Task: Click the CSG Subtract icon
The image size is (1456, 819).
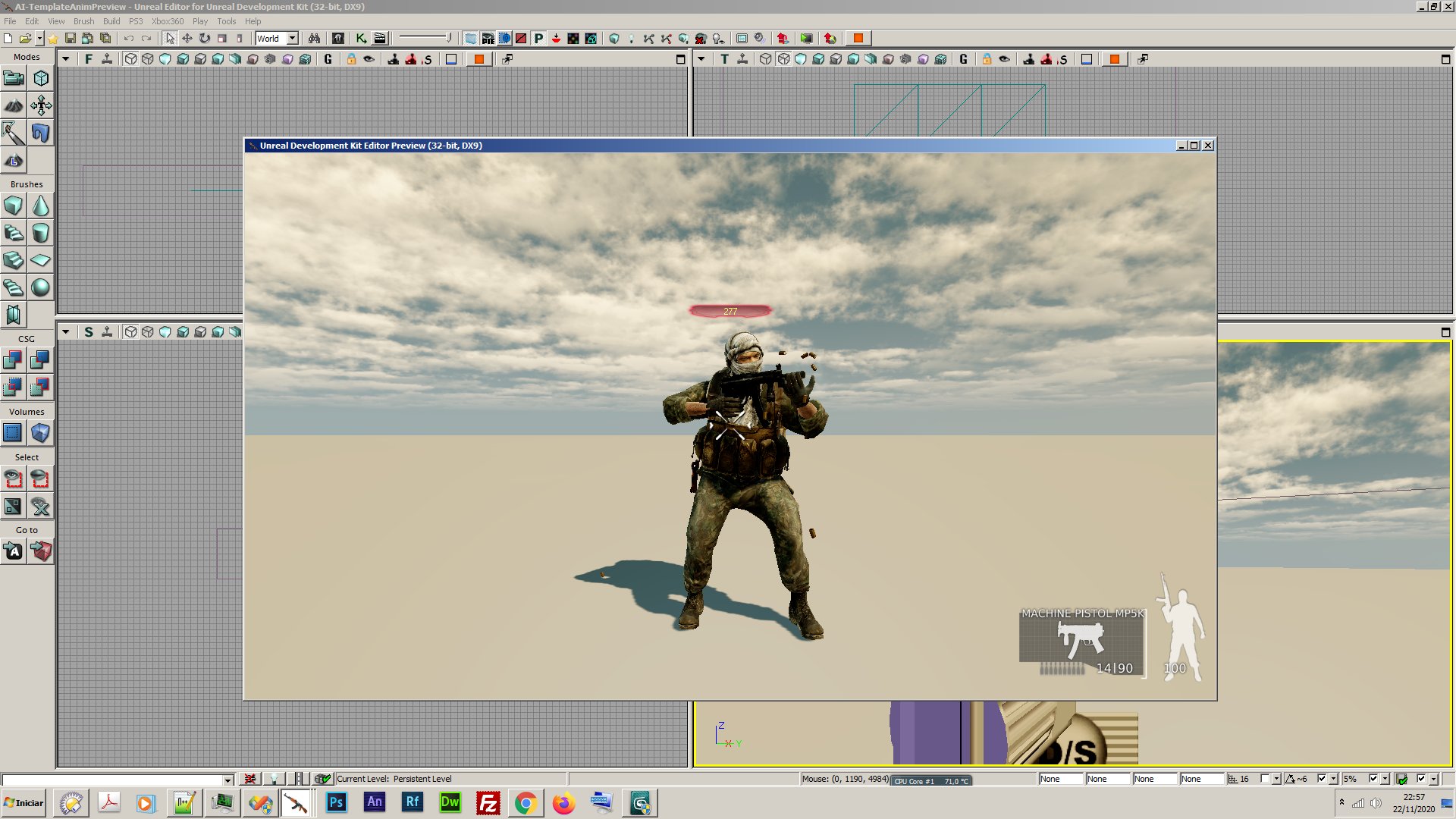Action: point(41,359)
